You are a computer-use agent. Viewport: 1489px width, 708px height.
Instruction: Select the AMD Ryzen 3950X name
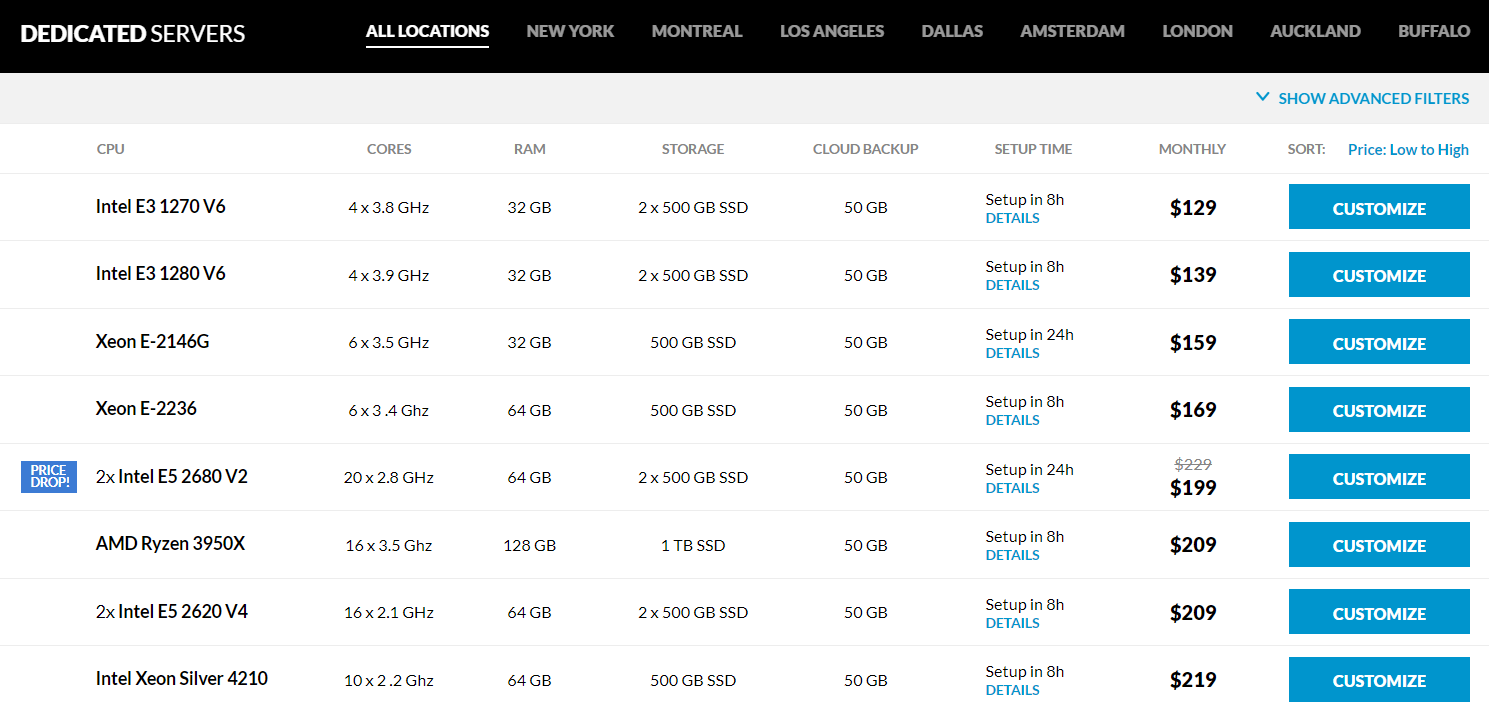(171, 544)
